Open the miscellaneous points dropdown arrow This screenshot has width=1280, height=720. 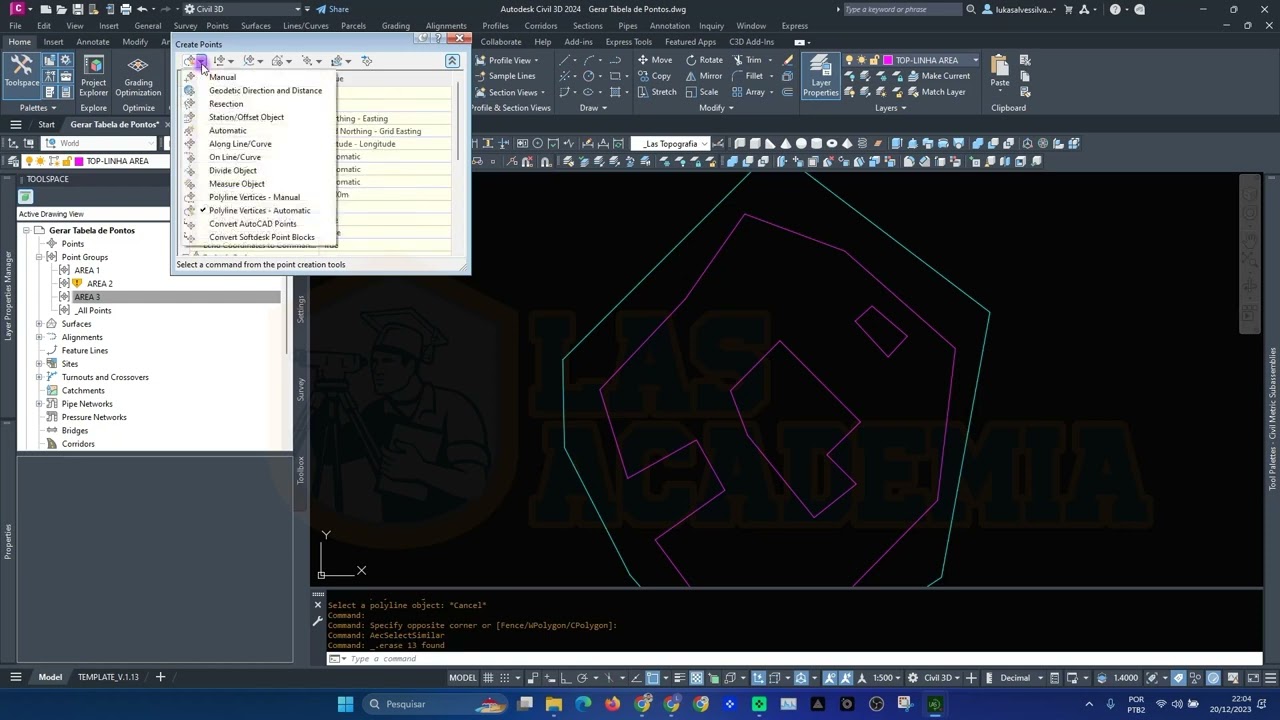(x=202, y=62)
